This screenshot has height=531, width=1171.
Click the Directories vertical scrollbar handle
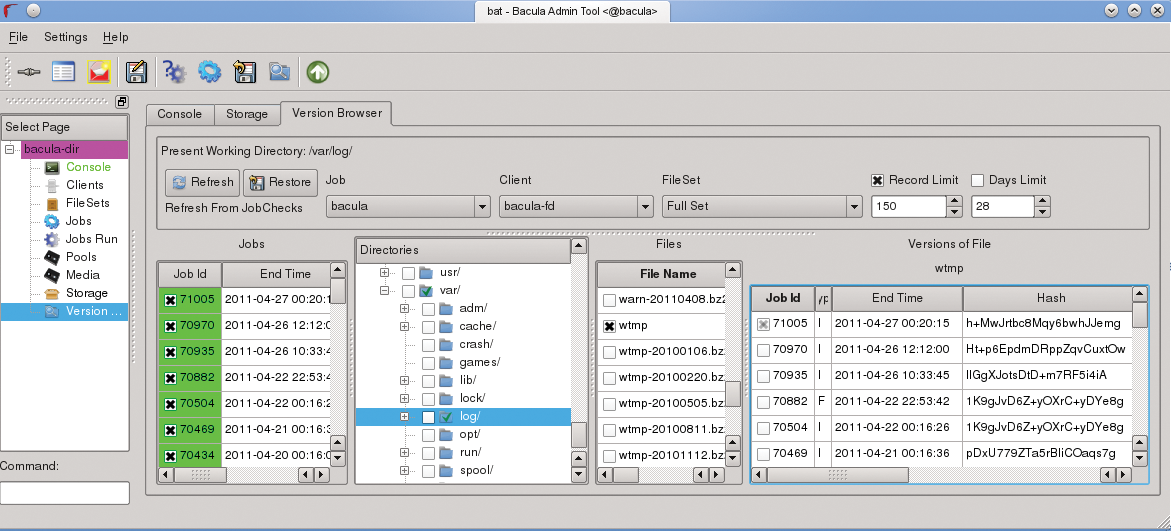pyautogui.click(x=579, y=434)
